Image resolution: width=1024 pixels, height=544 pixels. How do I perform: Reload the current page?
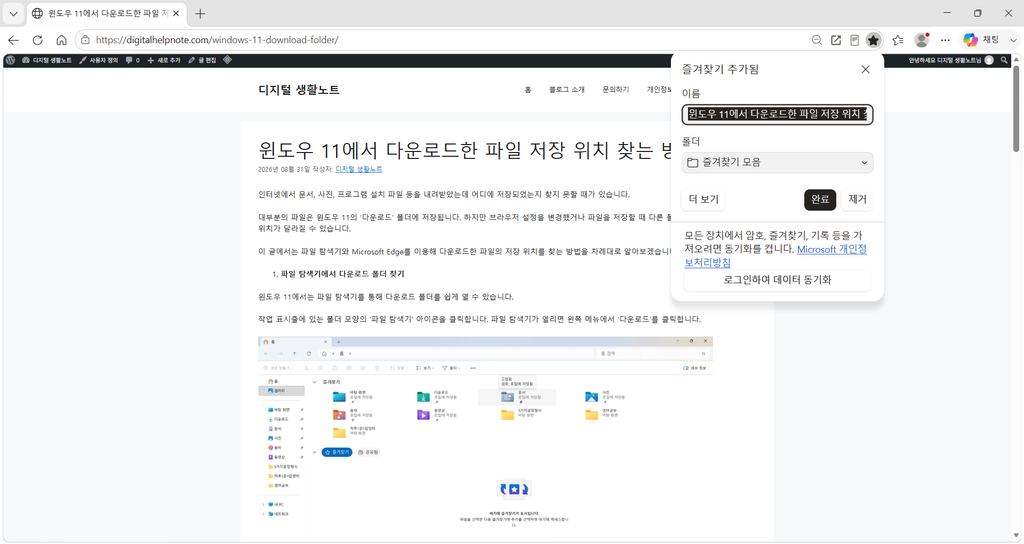tap(37, 40)
